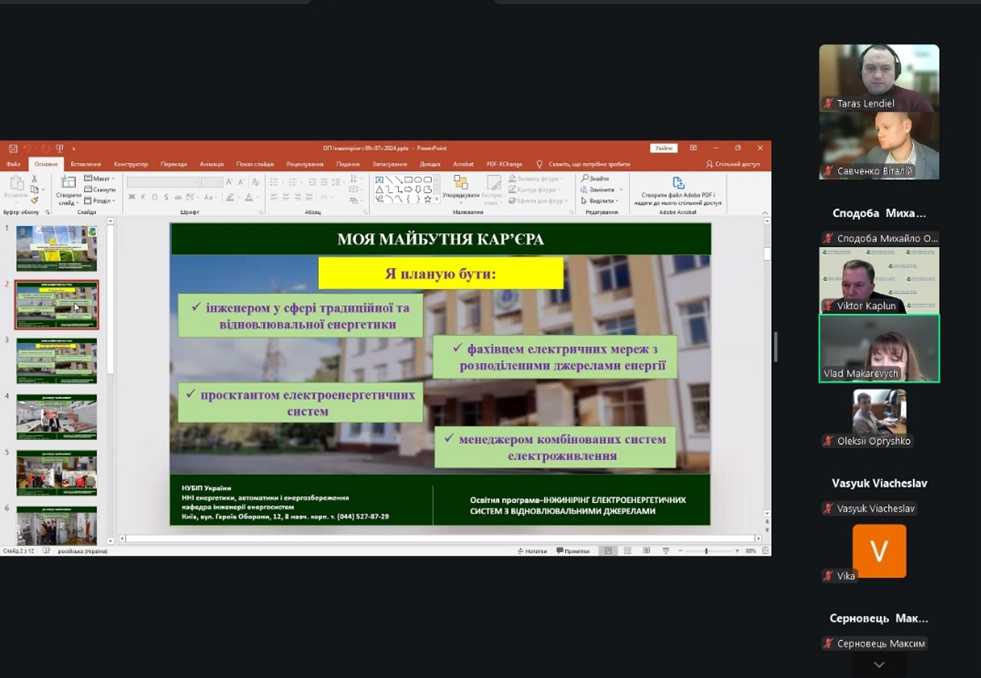
Task: Switch to the Вставлення tab
Action: [x=86, y=164]
